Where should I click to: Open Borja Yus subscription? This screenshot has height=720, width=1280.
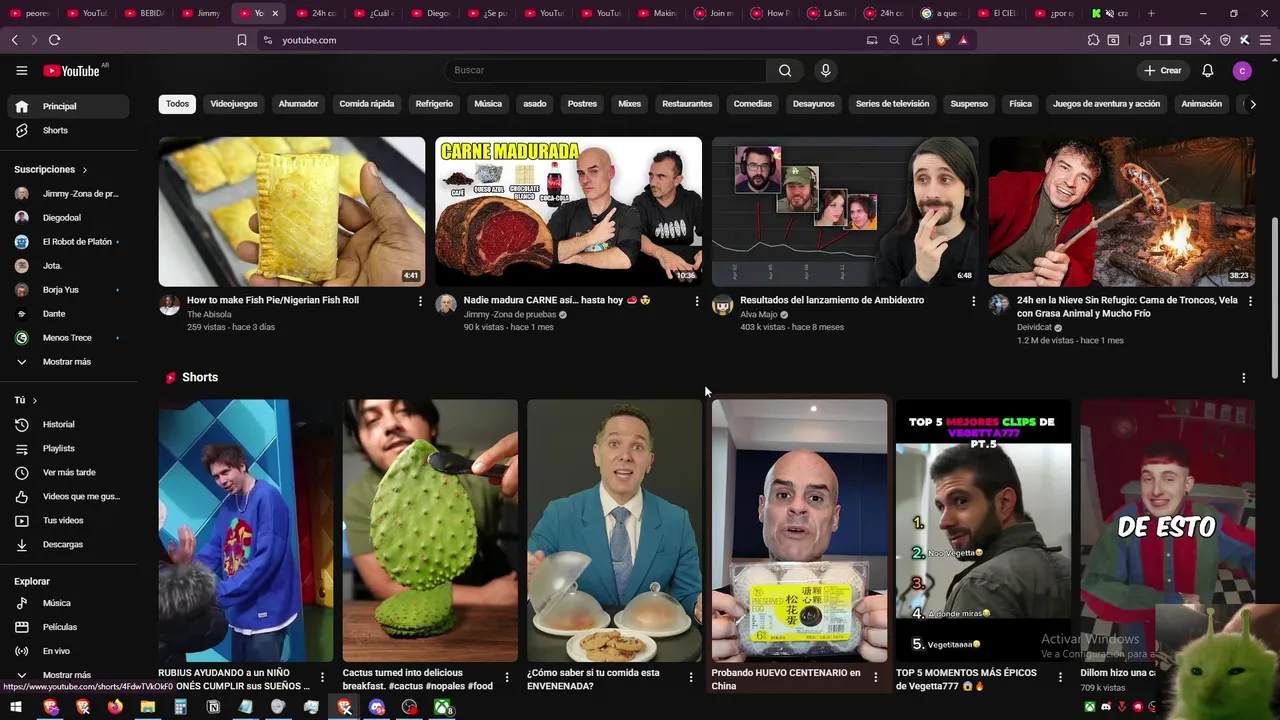(x=69, y=289)
